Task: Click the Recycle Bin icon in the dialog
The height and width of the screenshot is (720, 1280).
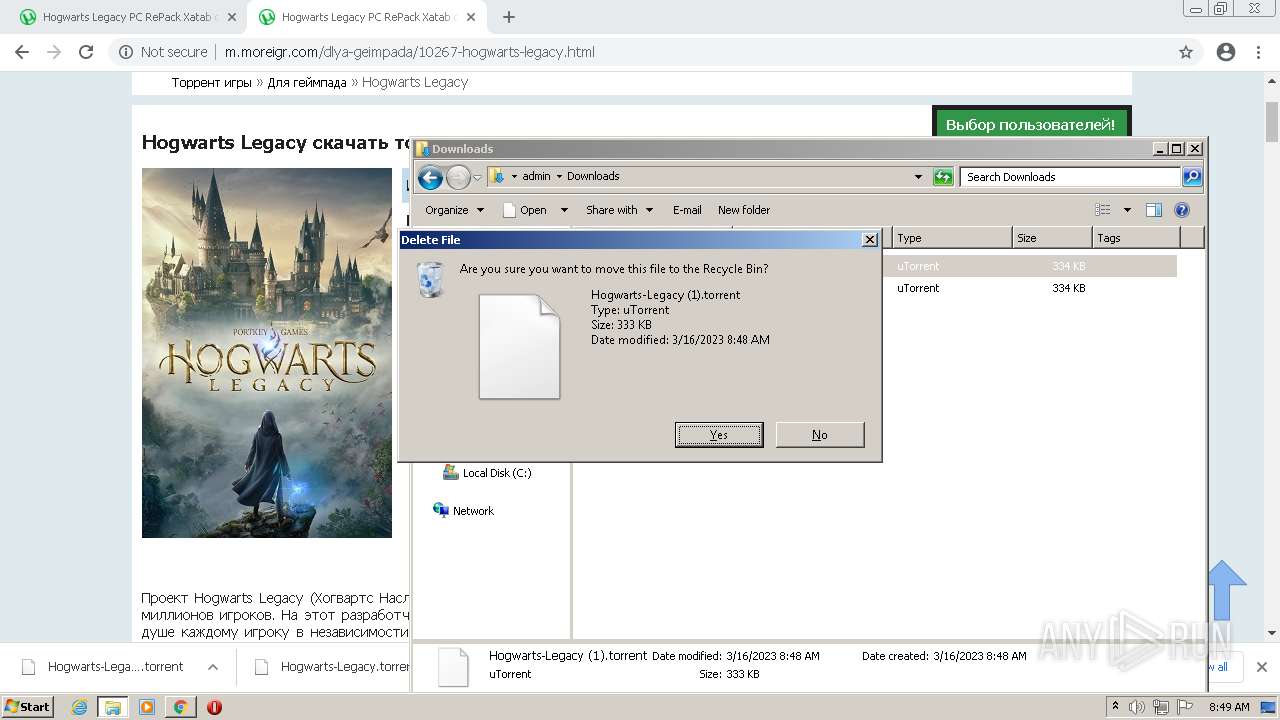Action: (430, 279)
